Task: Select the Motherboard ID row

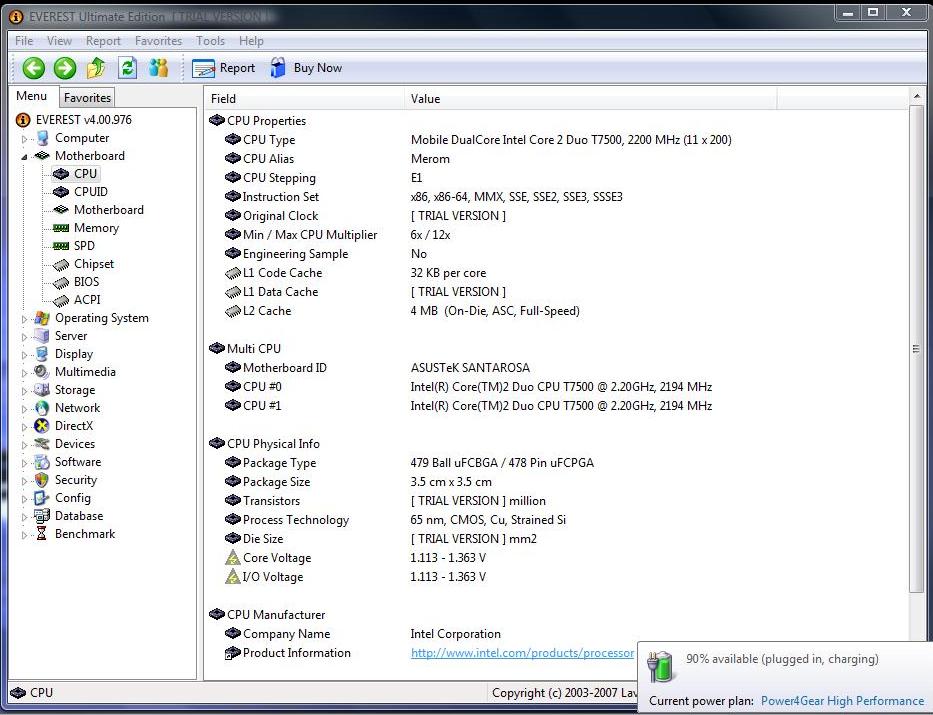Action: click(377, 368)
